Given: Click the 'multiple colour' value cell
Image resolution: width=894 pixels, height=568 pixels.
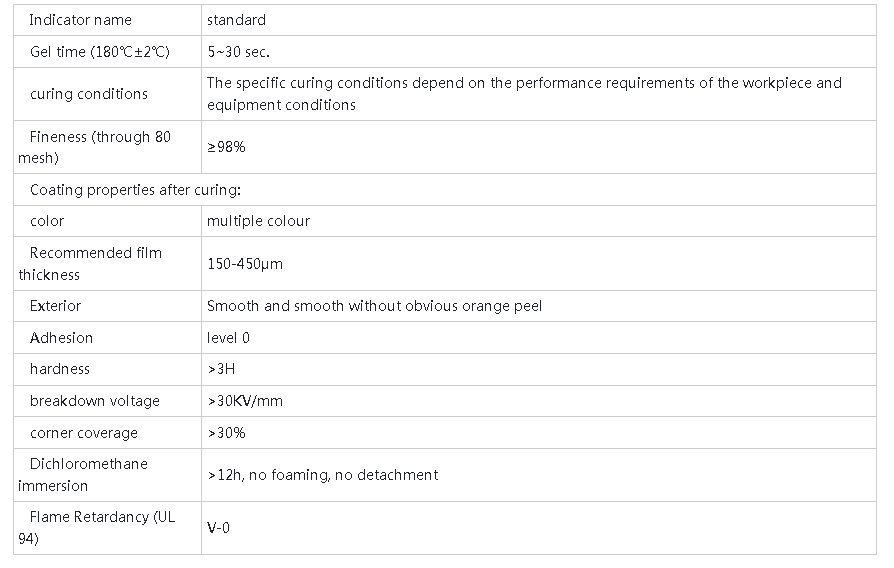Looking at the screenshot, I should pyautogui.click(x=258, y=221).
